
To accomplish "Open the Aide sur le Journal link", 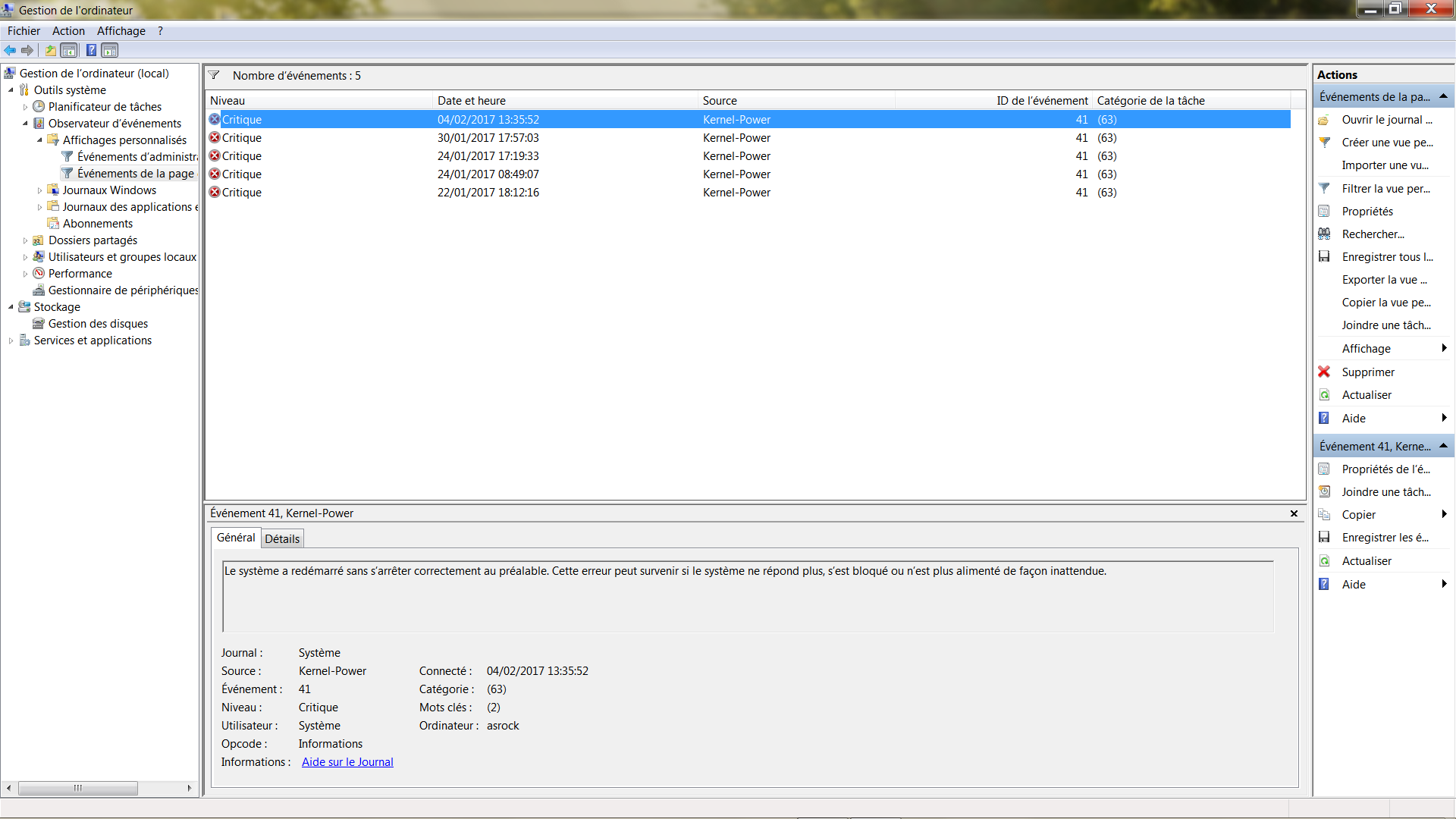I will [347, 762].
